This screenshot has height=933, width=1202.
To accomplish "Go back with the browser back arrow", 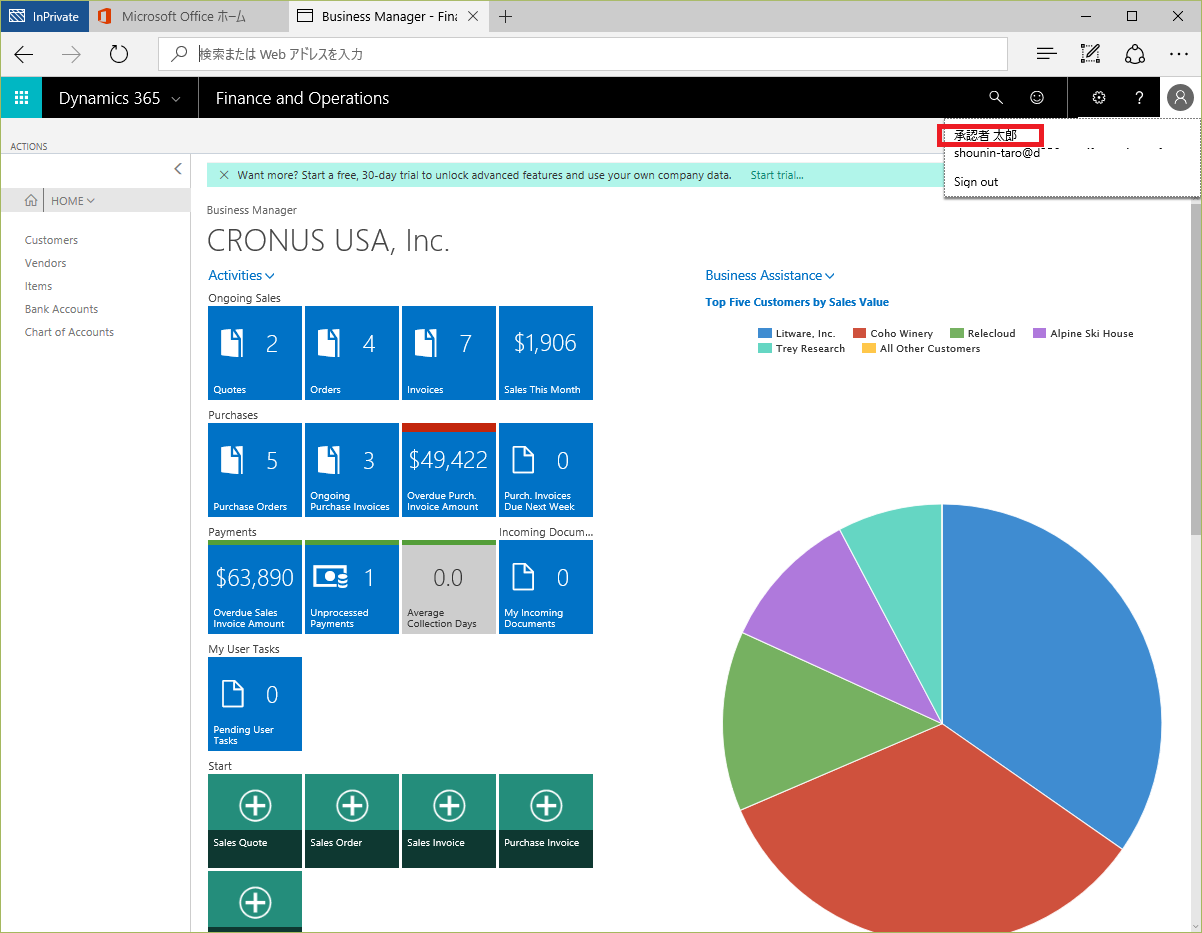I will click(x=24, y=54).
